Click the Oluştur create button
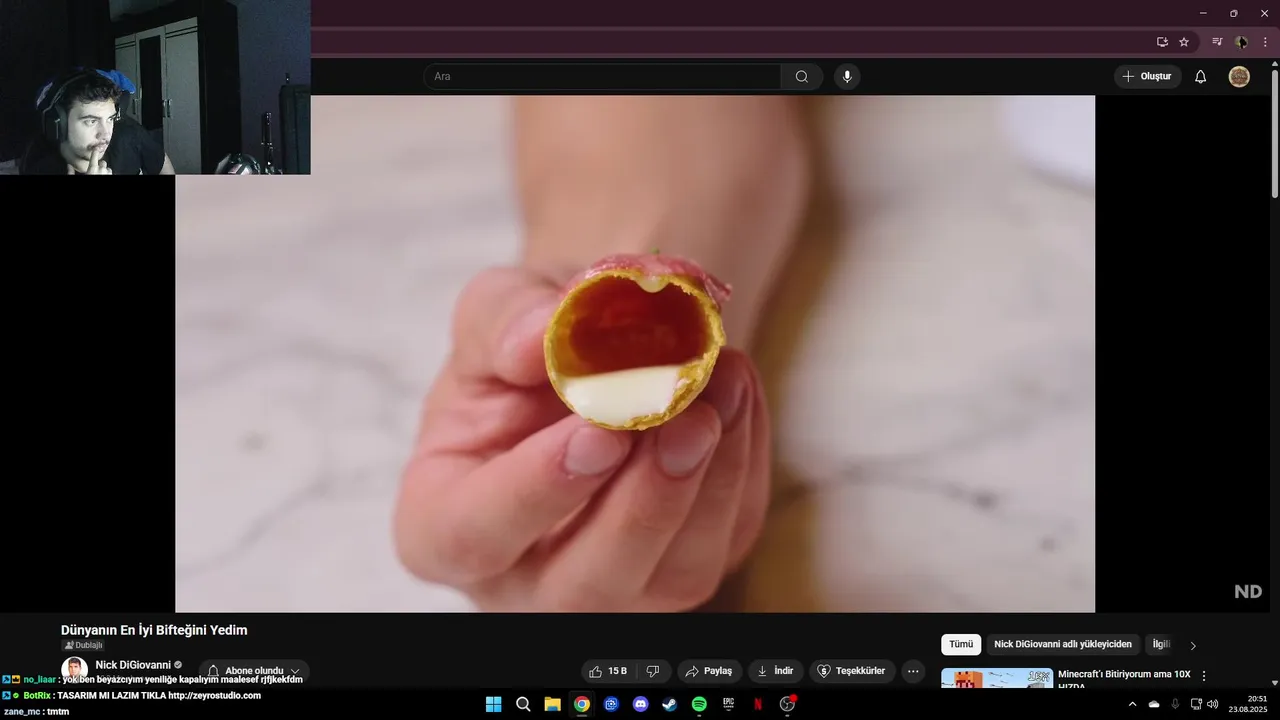1280x720 pixels. click(1147, 77)
